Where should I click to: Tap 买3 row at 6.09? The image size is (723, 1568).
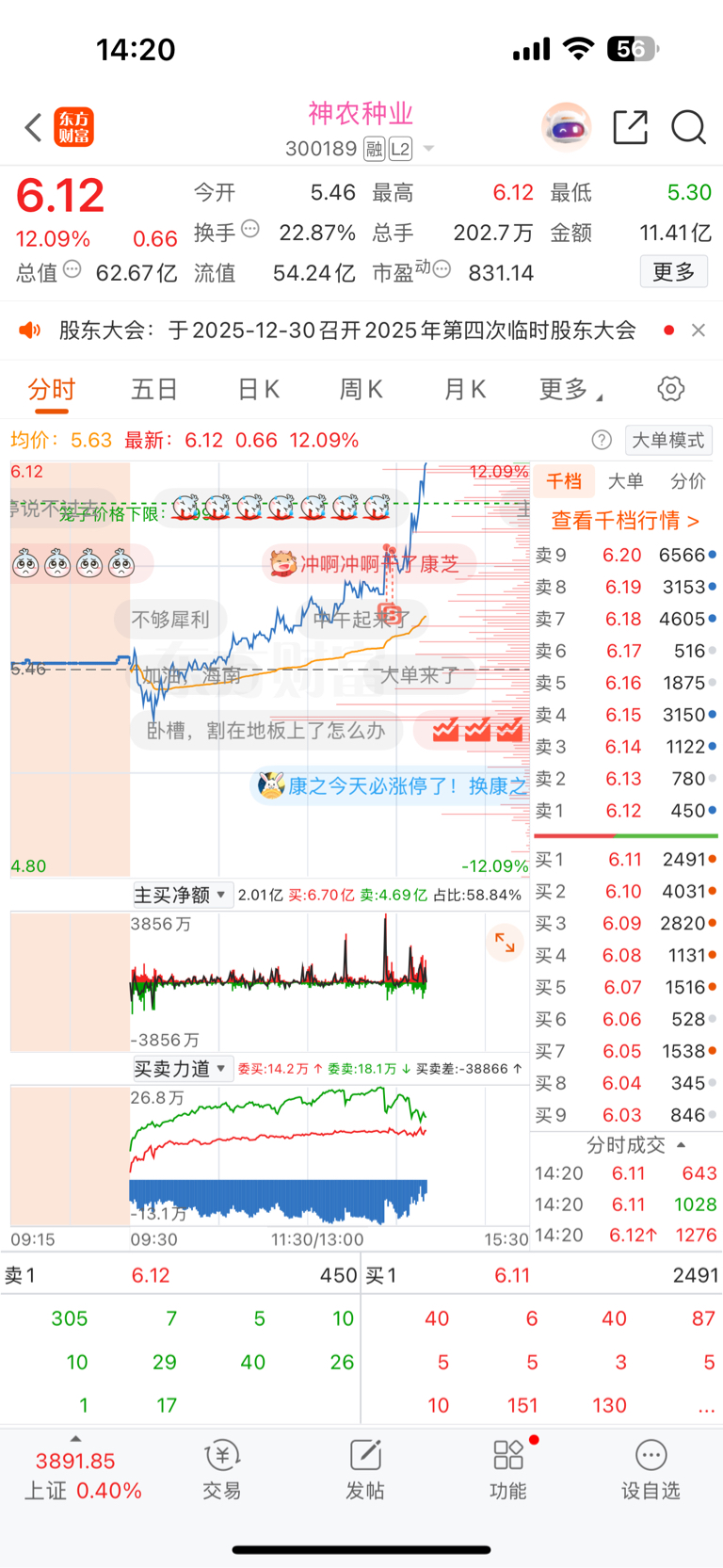626,923
